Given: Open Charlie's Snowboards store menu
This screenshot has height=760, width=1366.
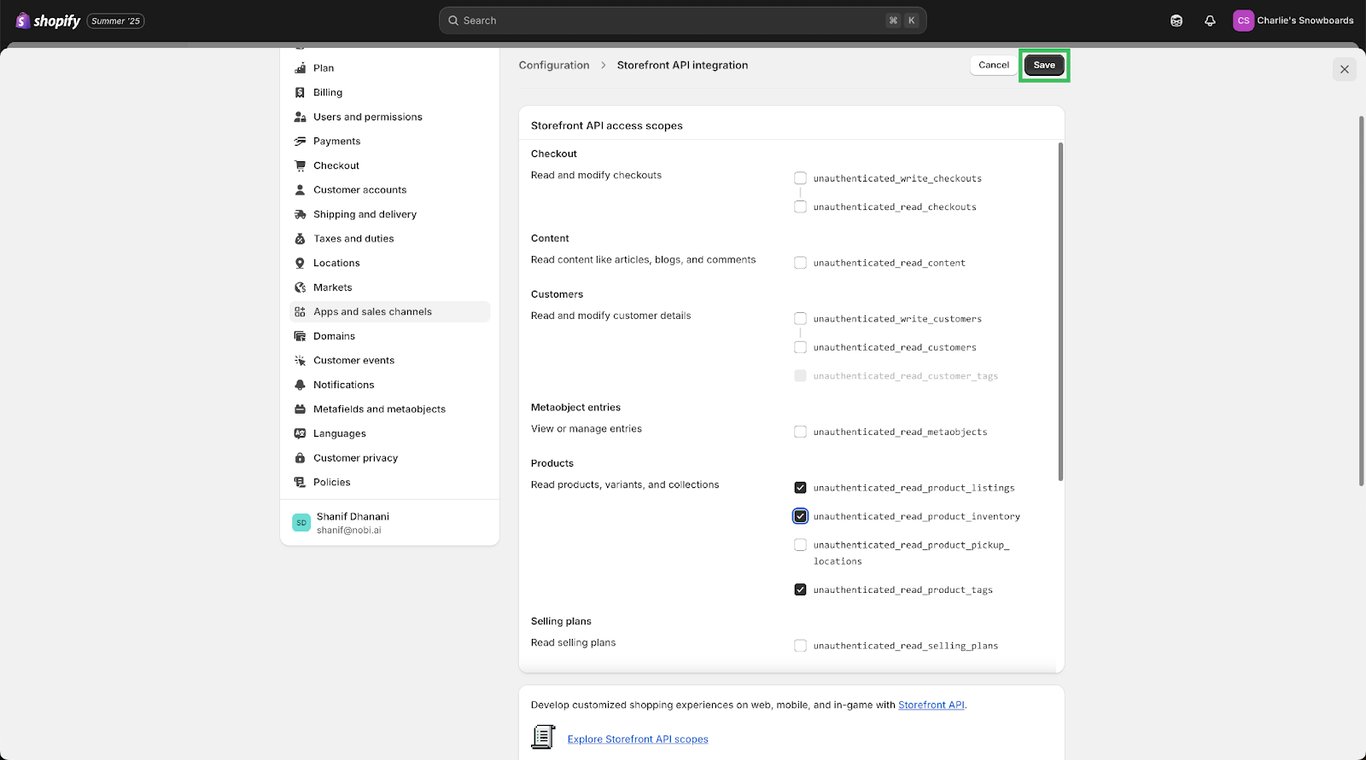Looking at the screenshot, I should (x=1293, y=20).
